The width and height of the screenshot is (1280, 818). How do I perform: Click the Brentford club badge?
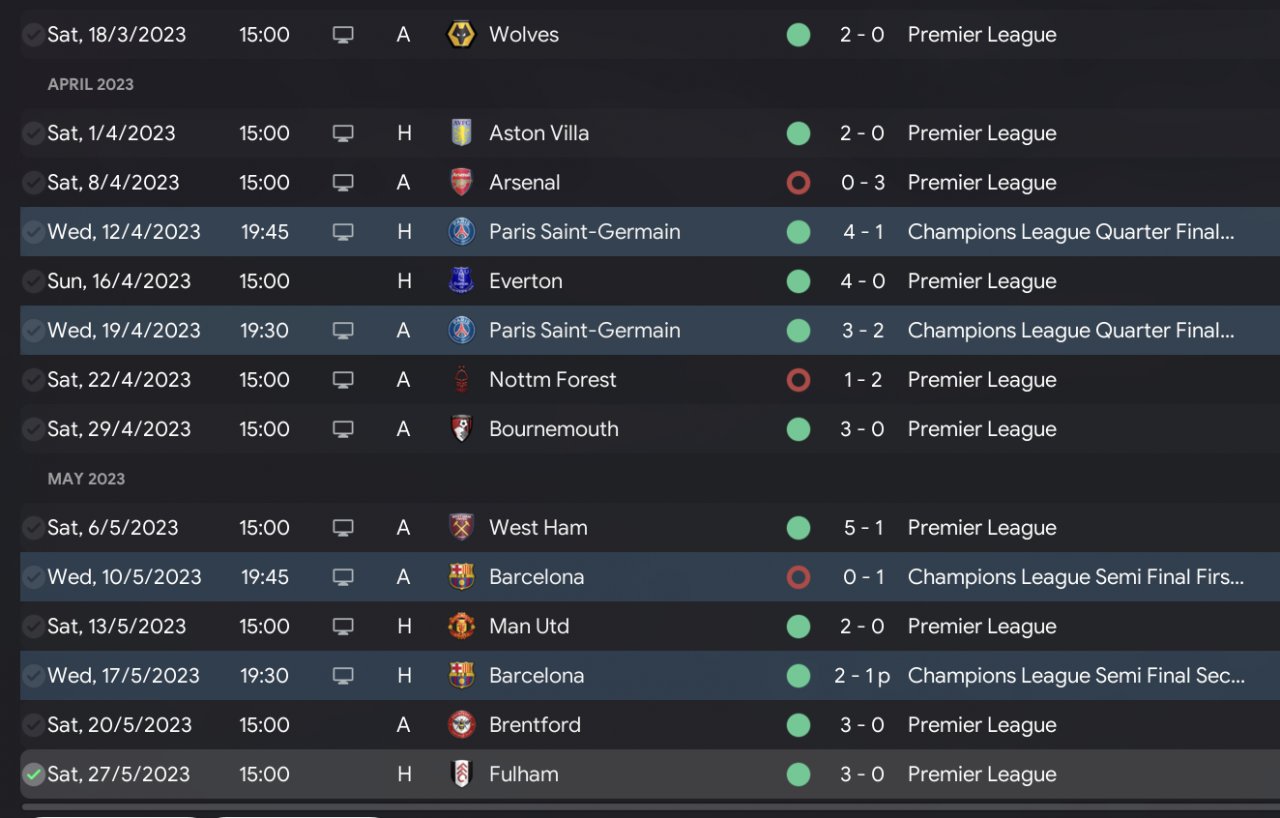pyautogui.click(x=461, y=725)
